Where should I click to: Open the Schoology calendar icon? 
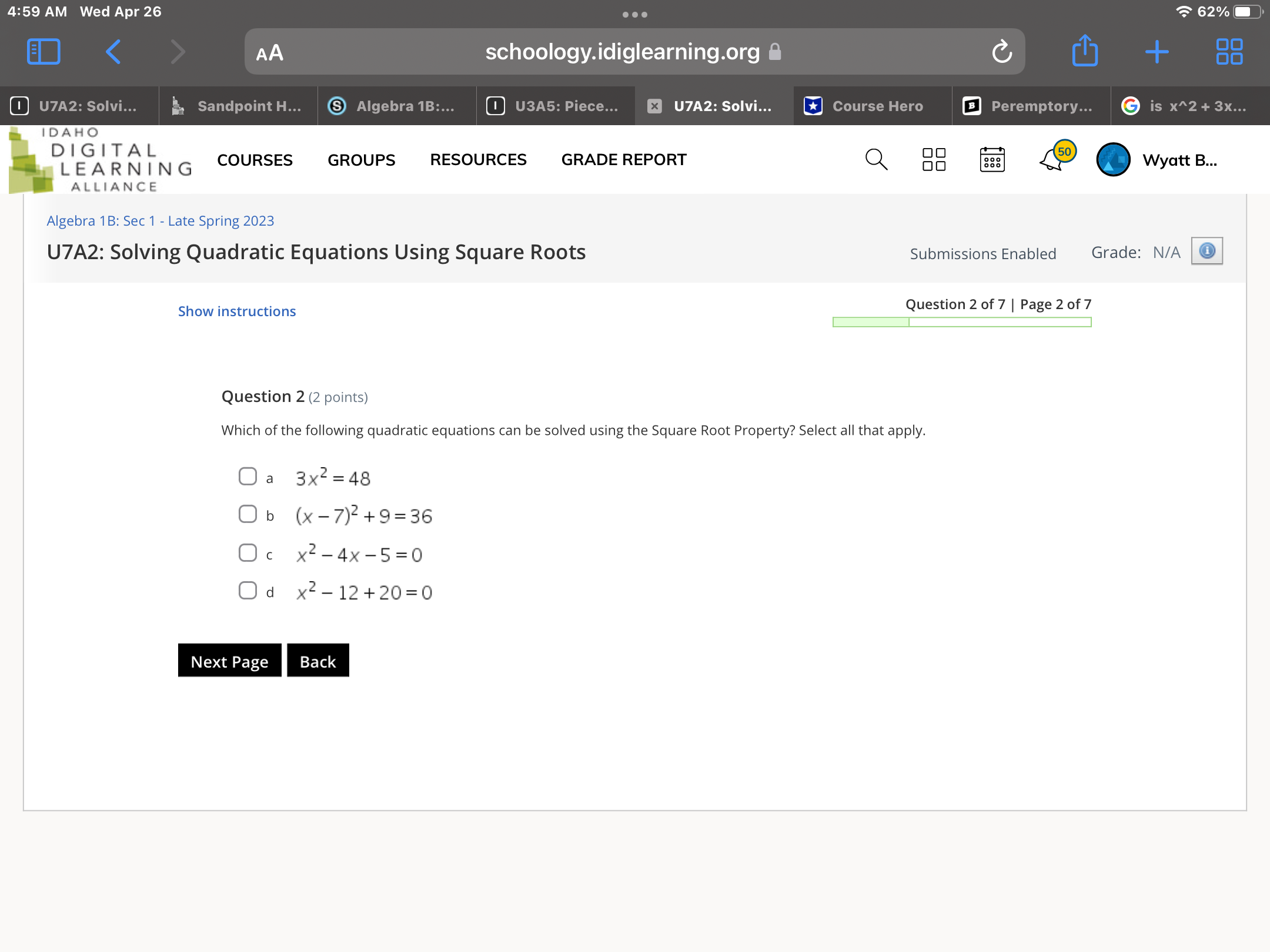(992, 159)
